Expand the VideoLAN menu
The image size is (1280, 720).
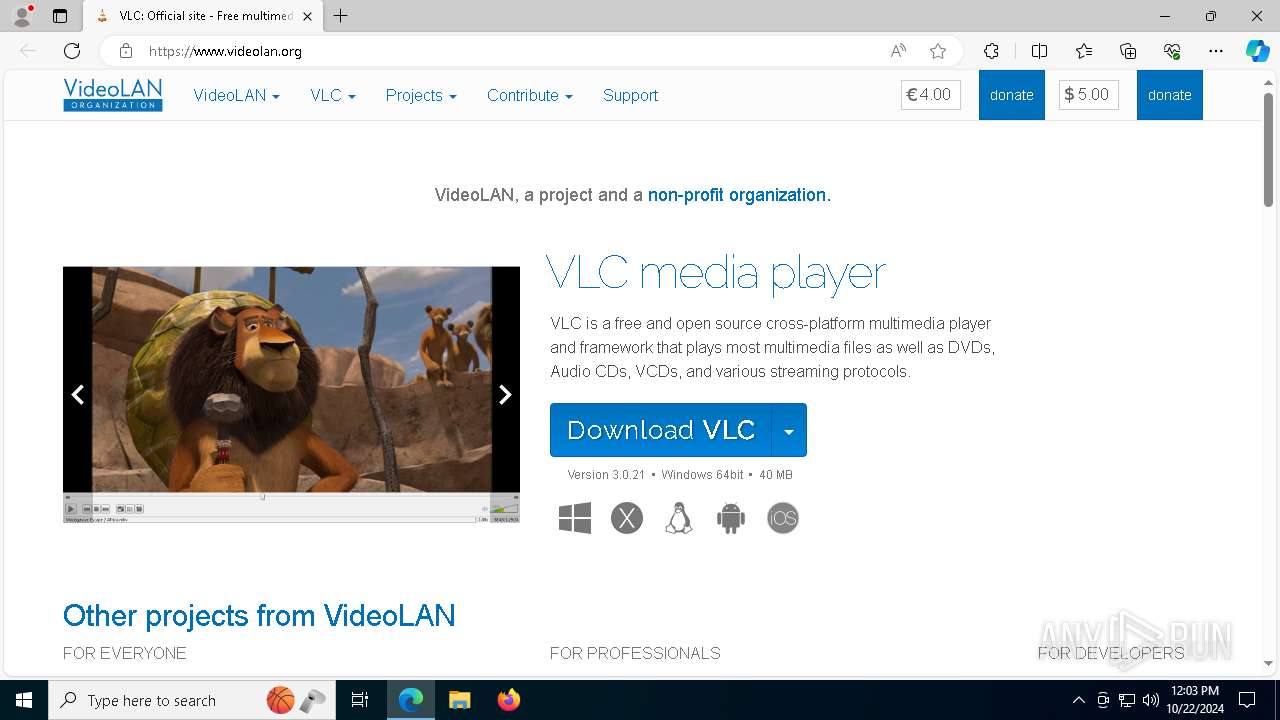tap(236, 95)
